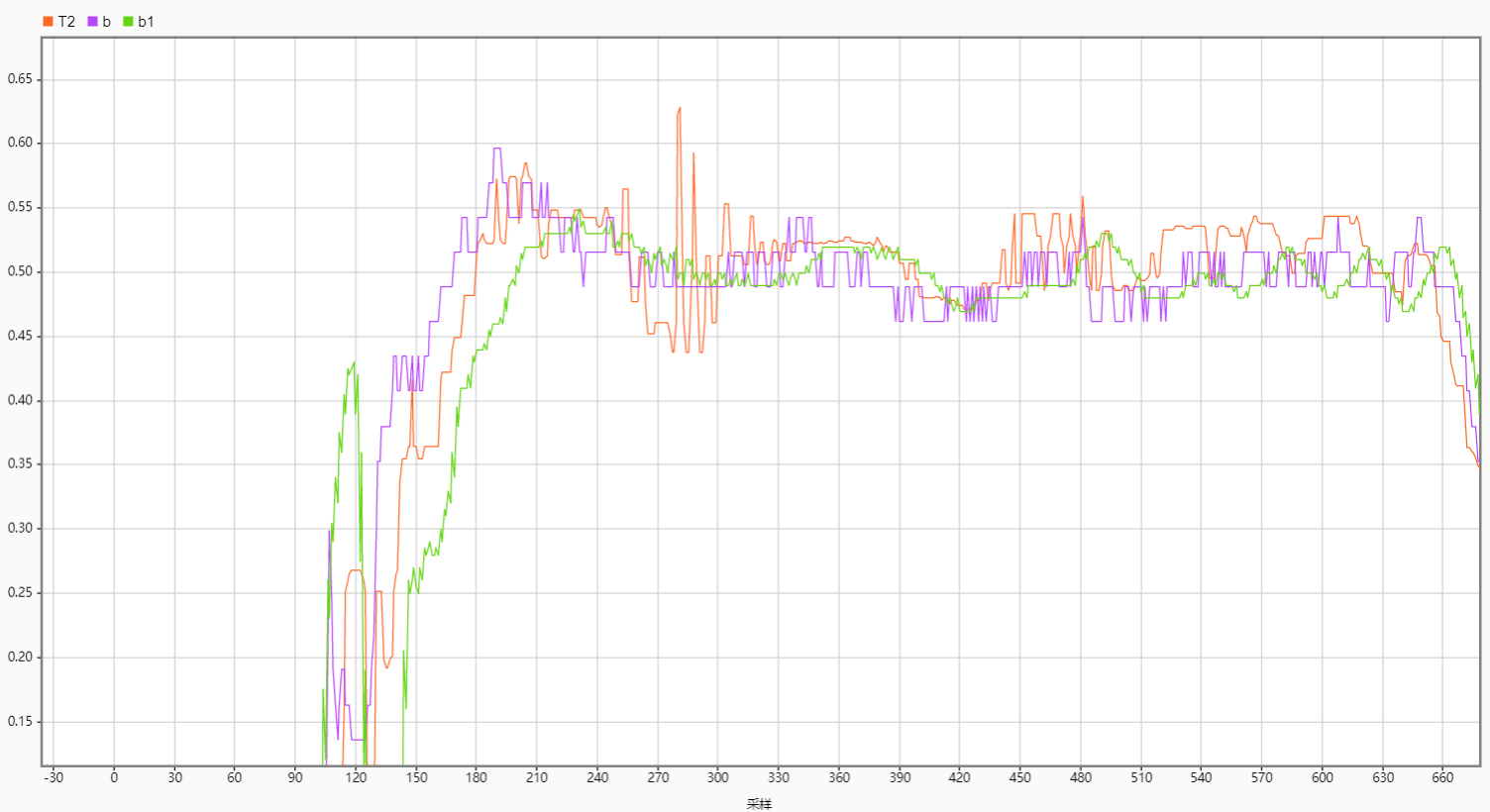Click the -30 x-axis tick label
This screenshot has height=812, width=1490.
[x=53, y=777]
